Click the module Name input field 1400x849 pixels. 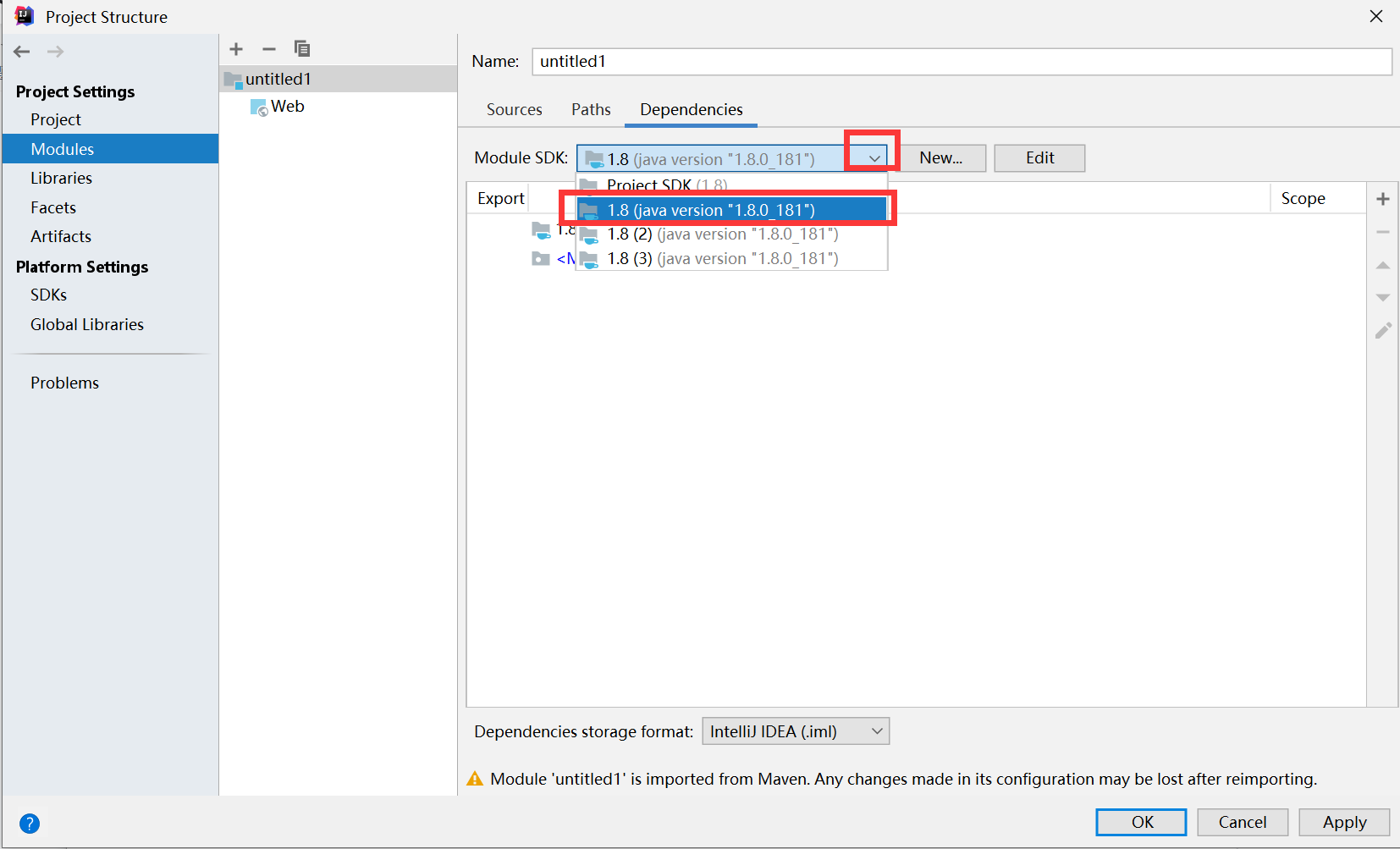962,62
